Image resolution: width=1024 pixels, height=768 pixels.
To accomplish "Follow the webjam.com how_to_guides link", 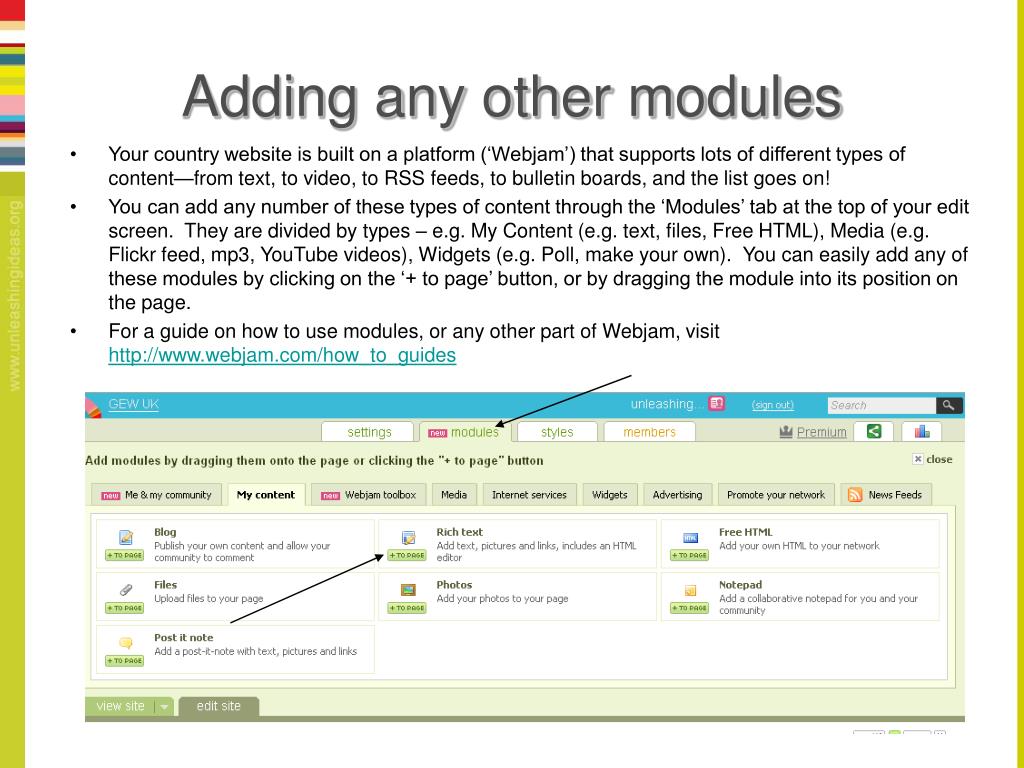I will click(x=282, y=355).
